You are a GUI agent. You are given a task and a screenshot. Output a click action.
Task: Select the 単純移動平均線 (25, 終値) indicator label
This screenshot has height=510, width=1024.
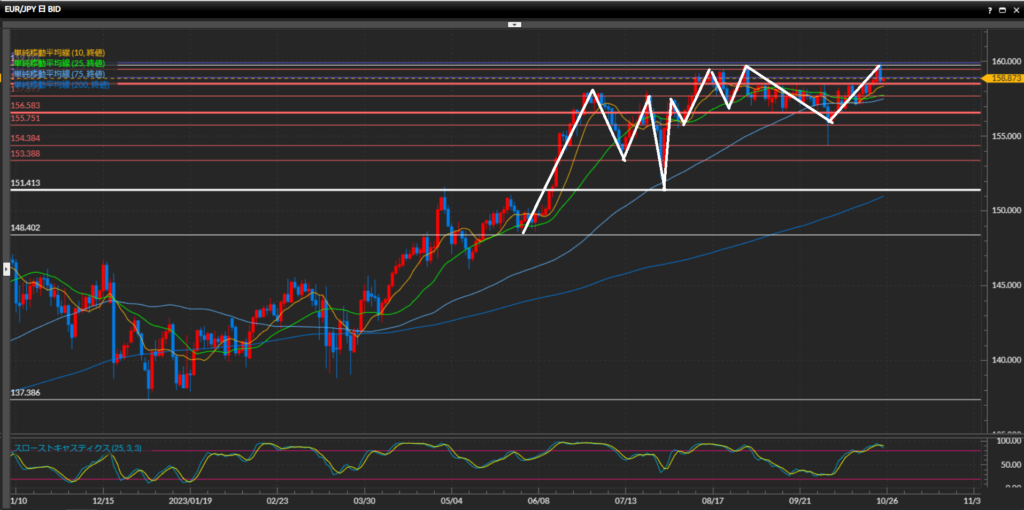58,63
